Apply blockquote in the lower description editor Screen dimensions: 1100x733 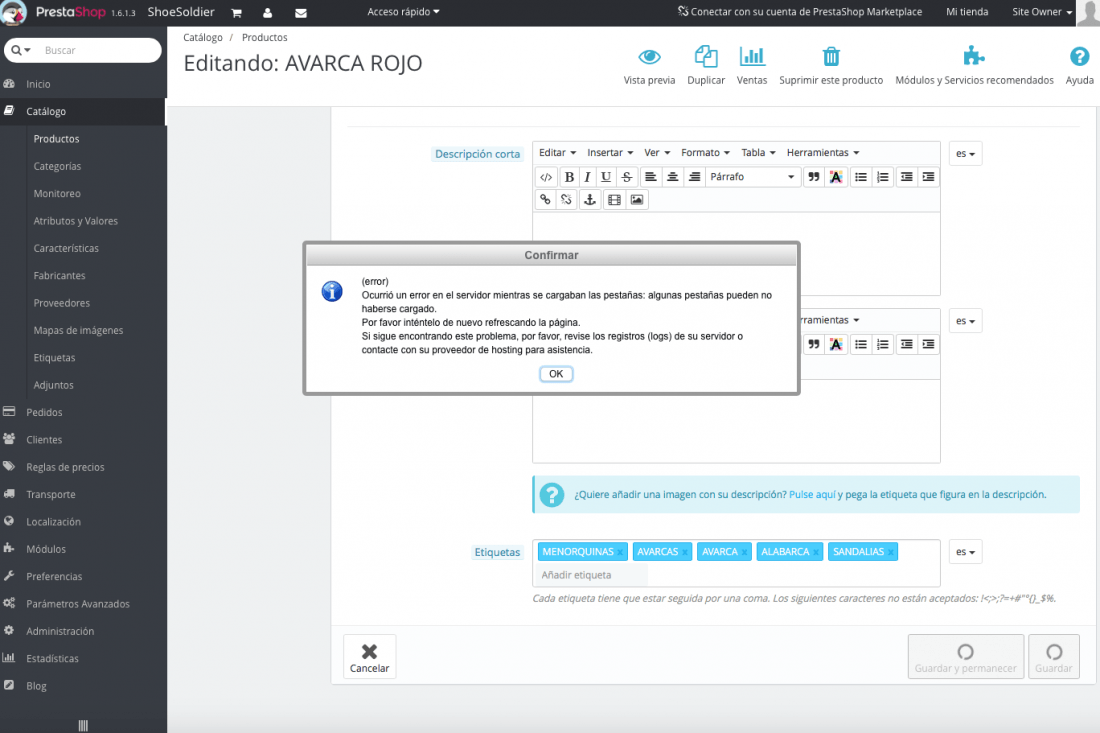pos(814,344)
